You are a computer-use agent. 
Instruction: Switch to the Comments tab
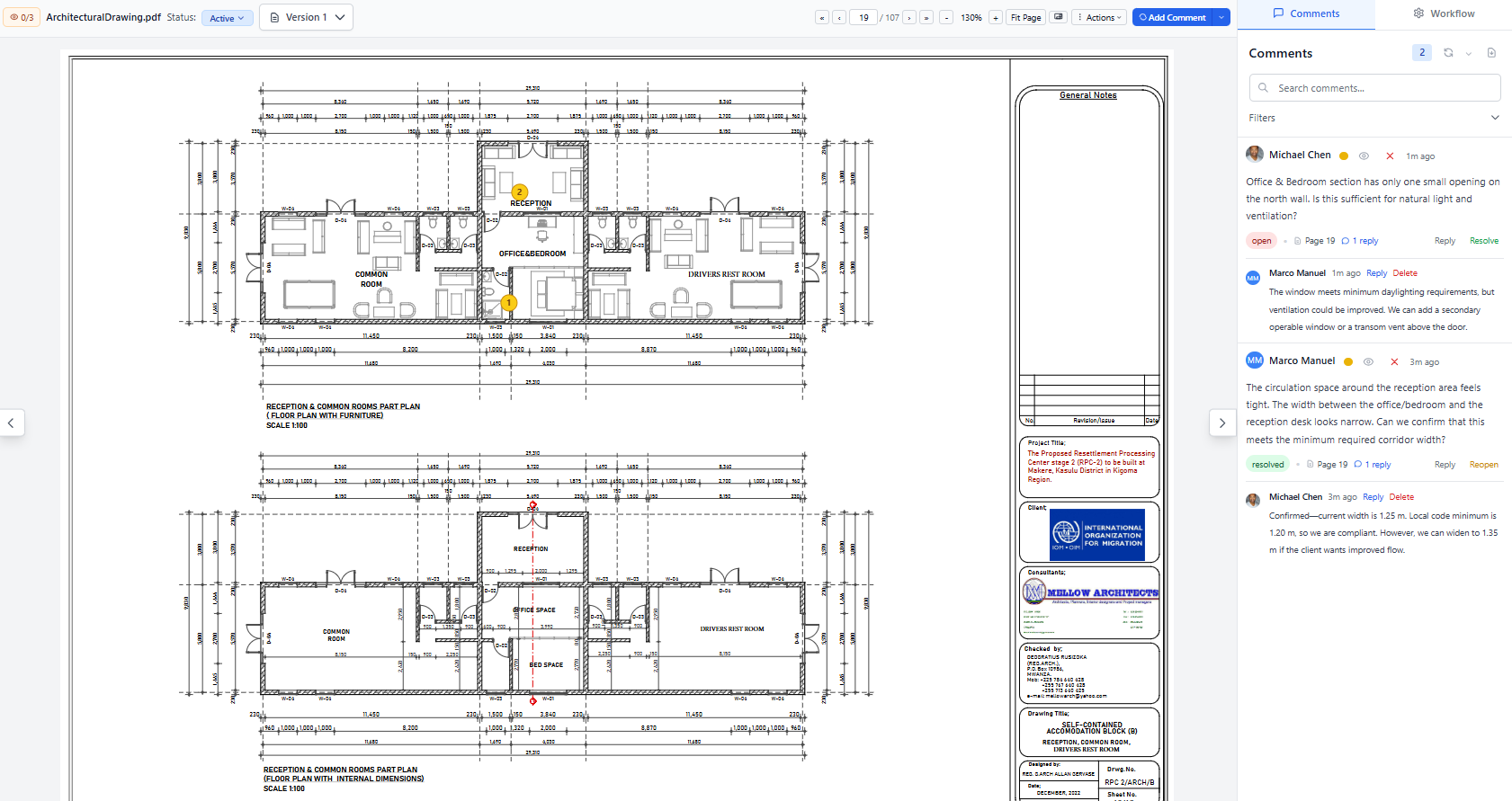(1306, 13)
